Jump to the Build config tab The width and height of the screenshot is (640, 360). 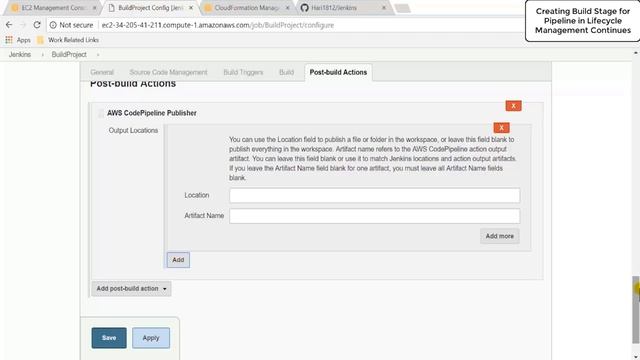[286, 72]
